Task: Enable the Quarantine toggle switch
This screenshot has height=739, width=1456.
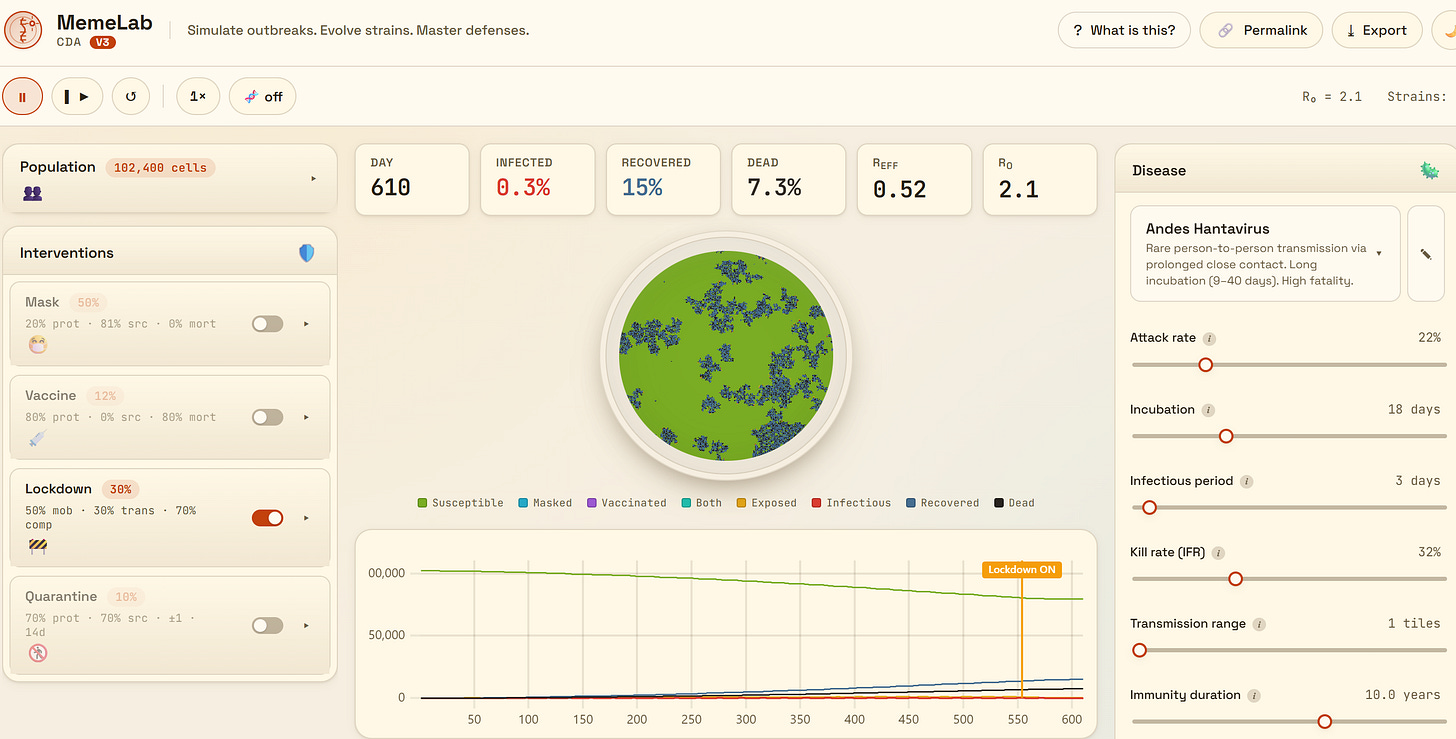Action: tap(267, 625)
